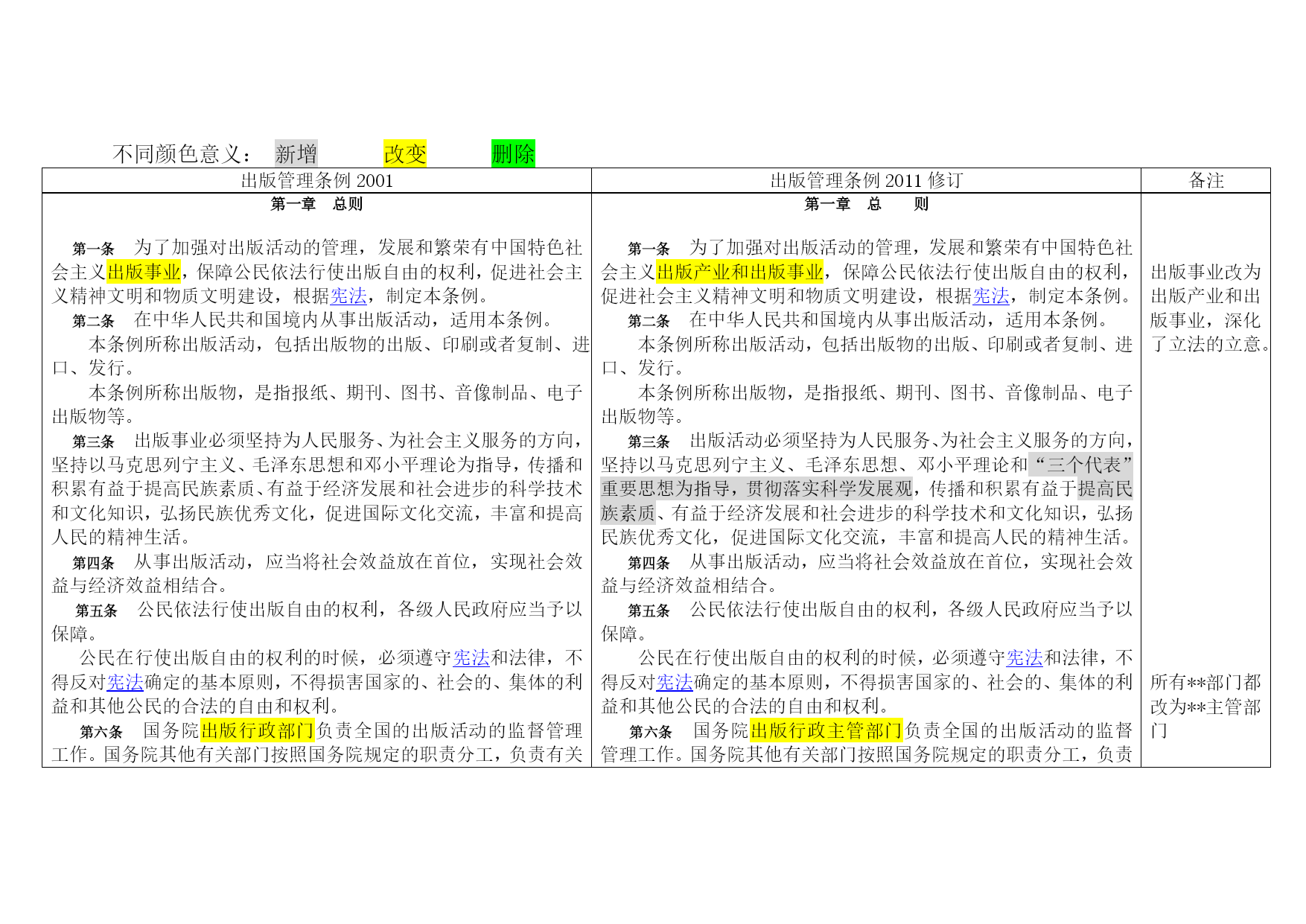Screen dimensions: 1306x924
Task: Select the 备注 column header
Action: coord(1206,181)
